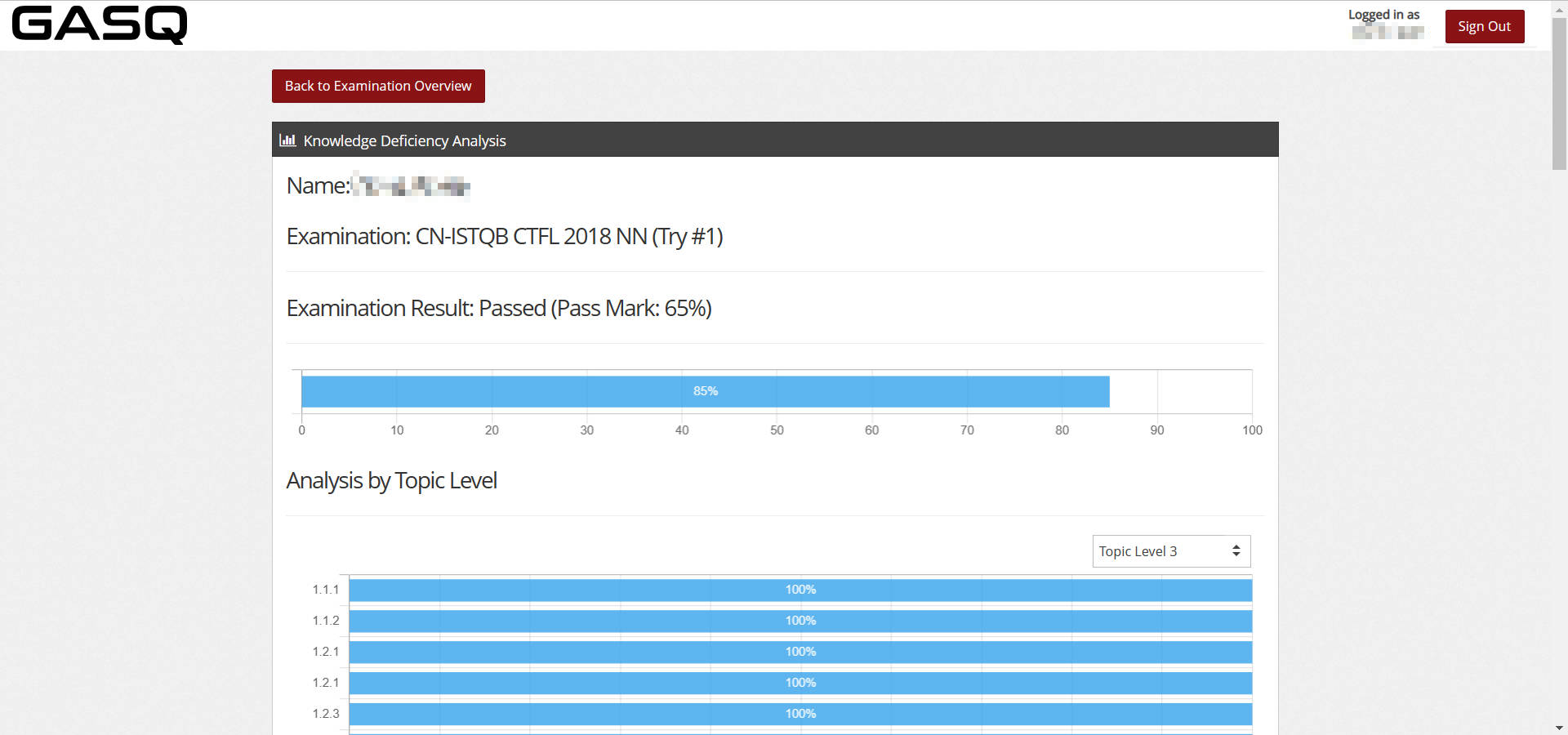Click the 100% bar for topic 1.2.3
This screenshot has width=1568, height=735.
click(800, 714)
